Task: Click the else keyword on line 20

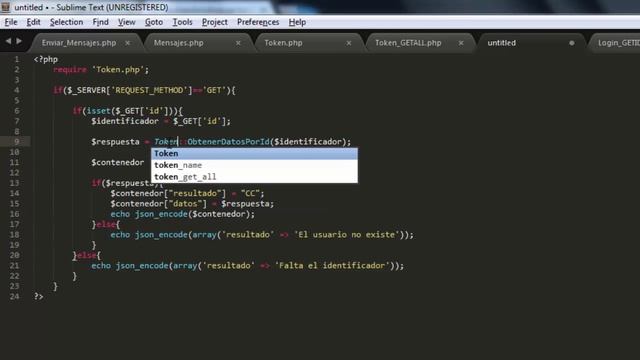Action: 87,255
